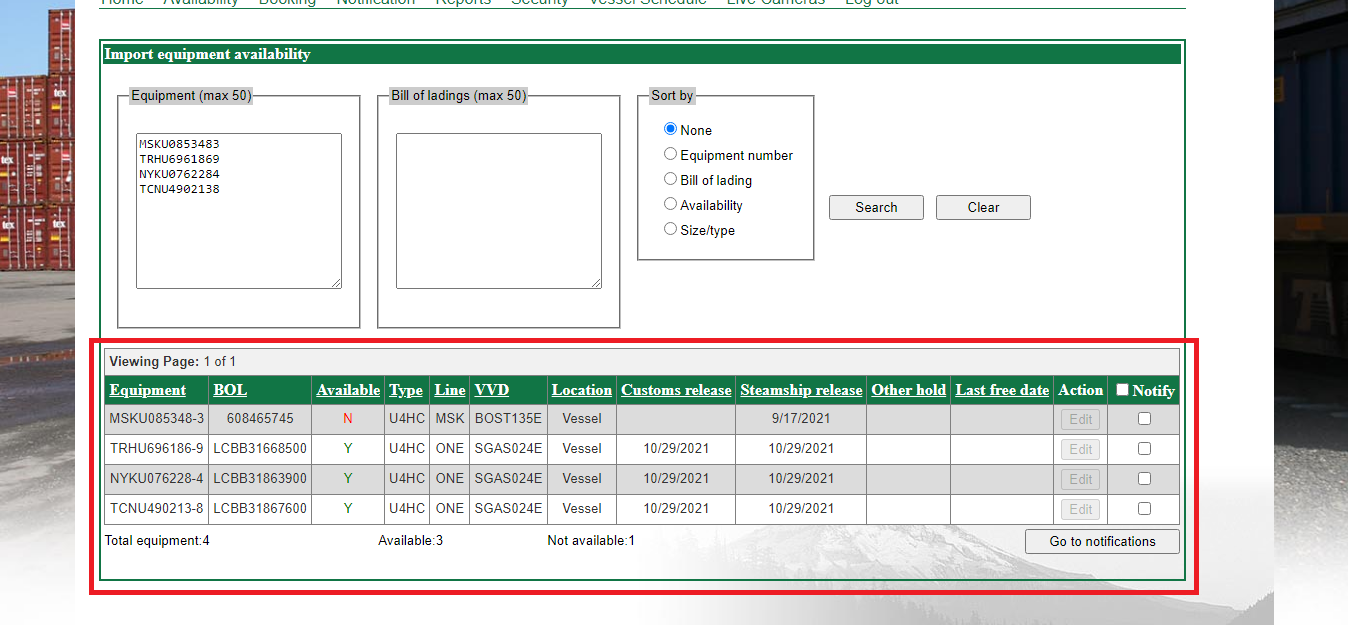1348x625 pixels.
Task: Select the None sort radio button
Action: 671,129
